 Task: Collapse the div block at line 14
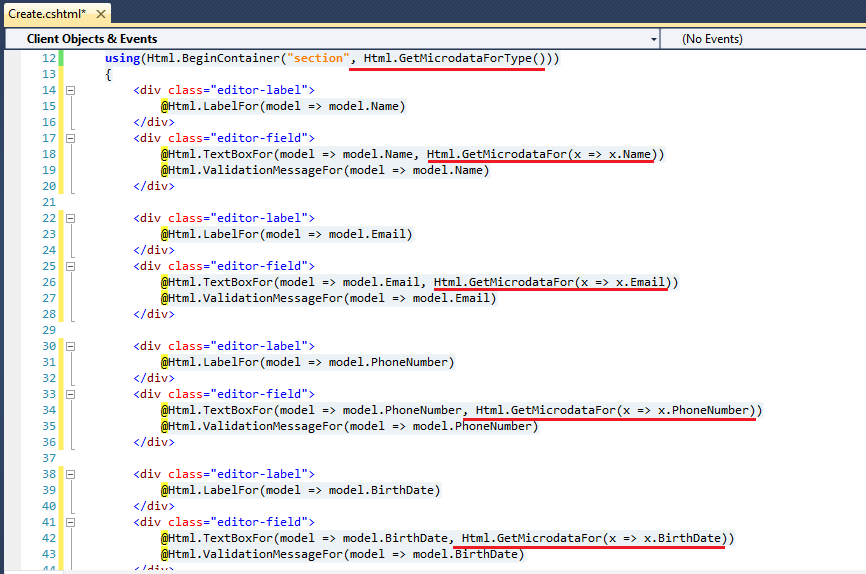(71, 90)
